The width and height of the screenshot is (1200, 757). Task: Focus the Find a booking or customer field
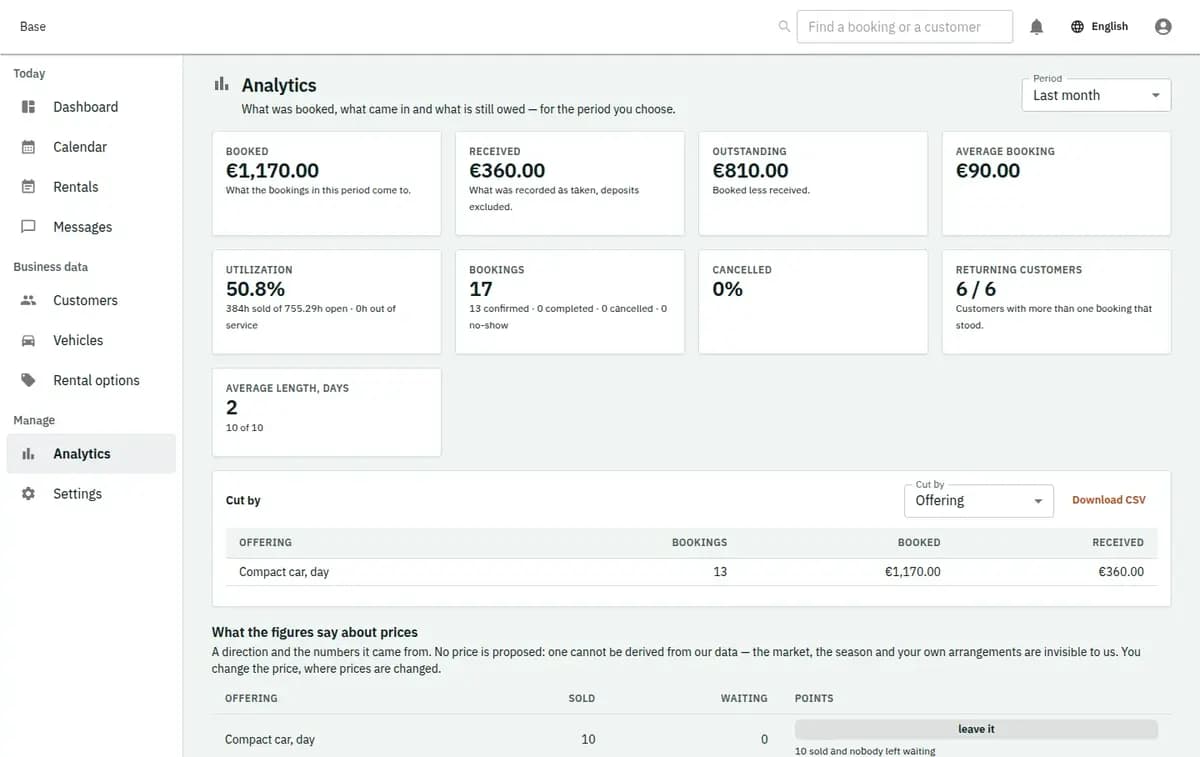coord(905,27)
